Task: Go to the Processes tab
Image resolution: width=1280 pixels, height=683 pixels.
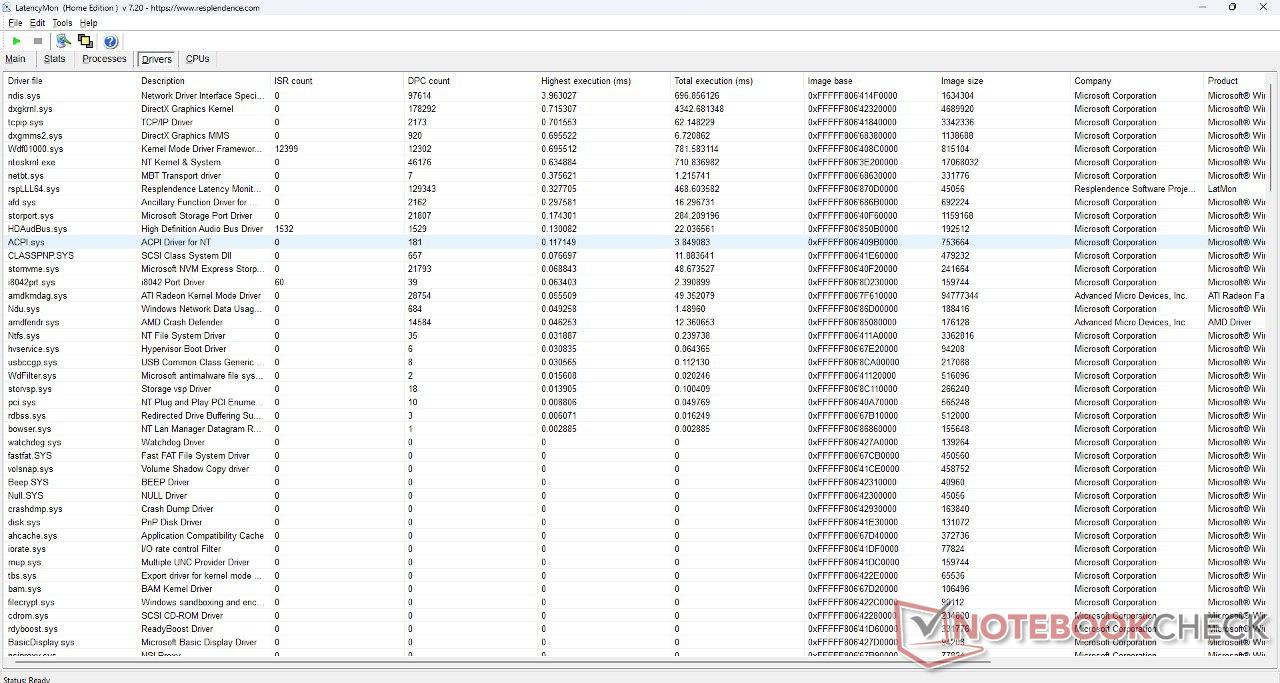Action: 104,59
